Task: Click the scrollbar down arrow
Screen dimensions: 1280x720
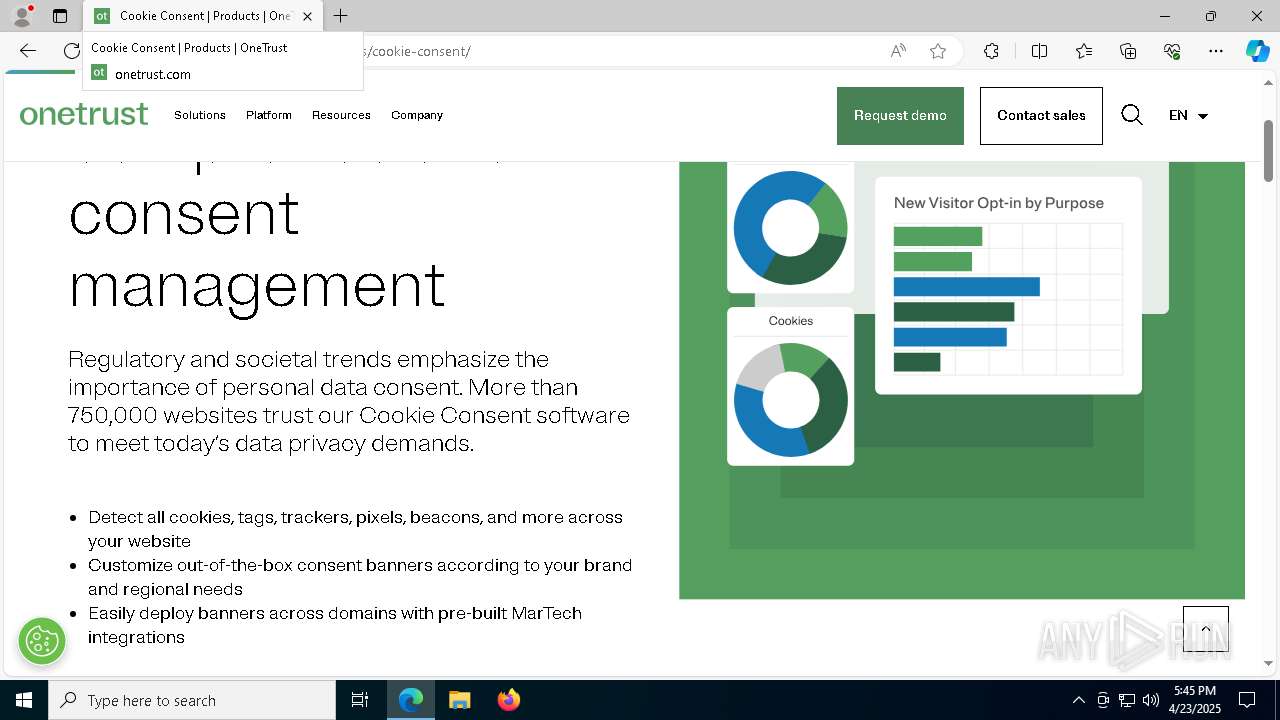Action: (1268, 662)
